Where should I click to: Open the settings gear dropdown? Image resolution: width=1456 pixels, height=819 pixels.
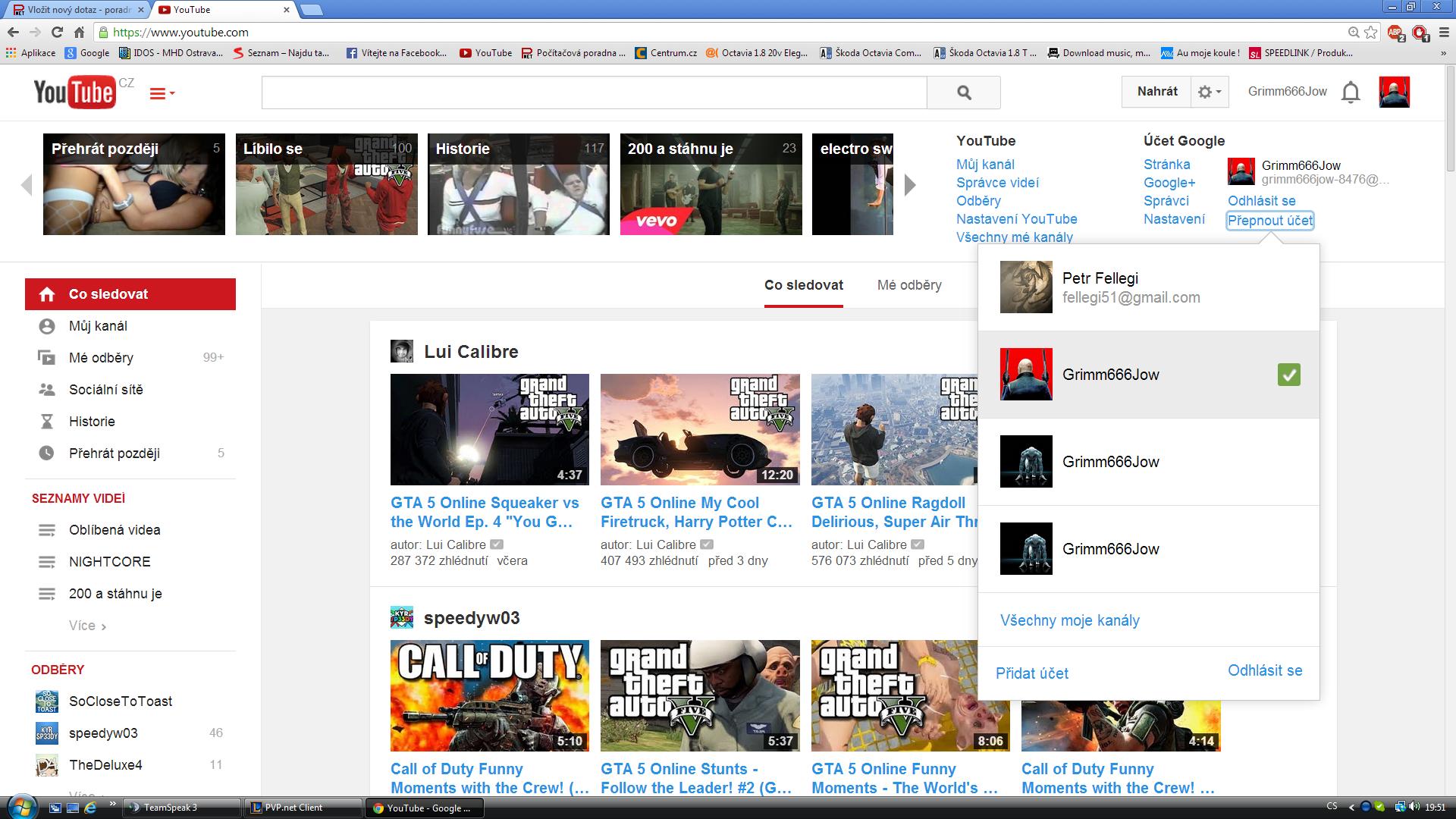[x=1209, y=92]
